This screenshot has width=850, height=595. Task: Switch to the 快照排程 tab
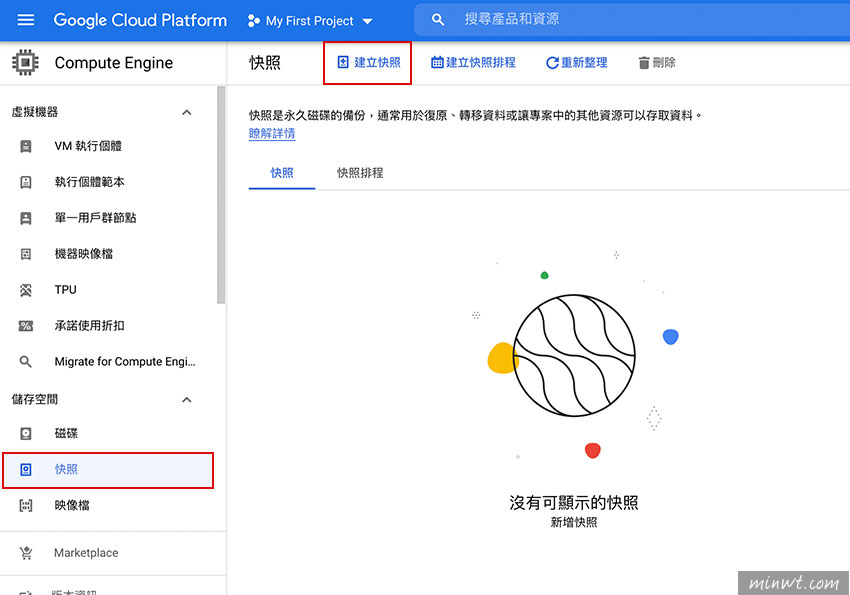point(360,173)
